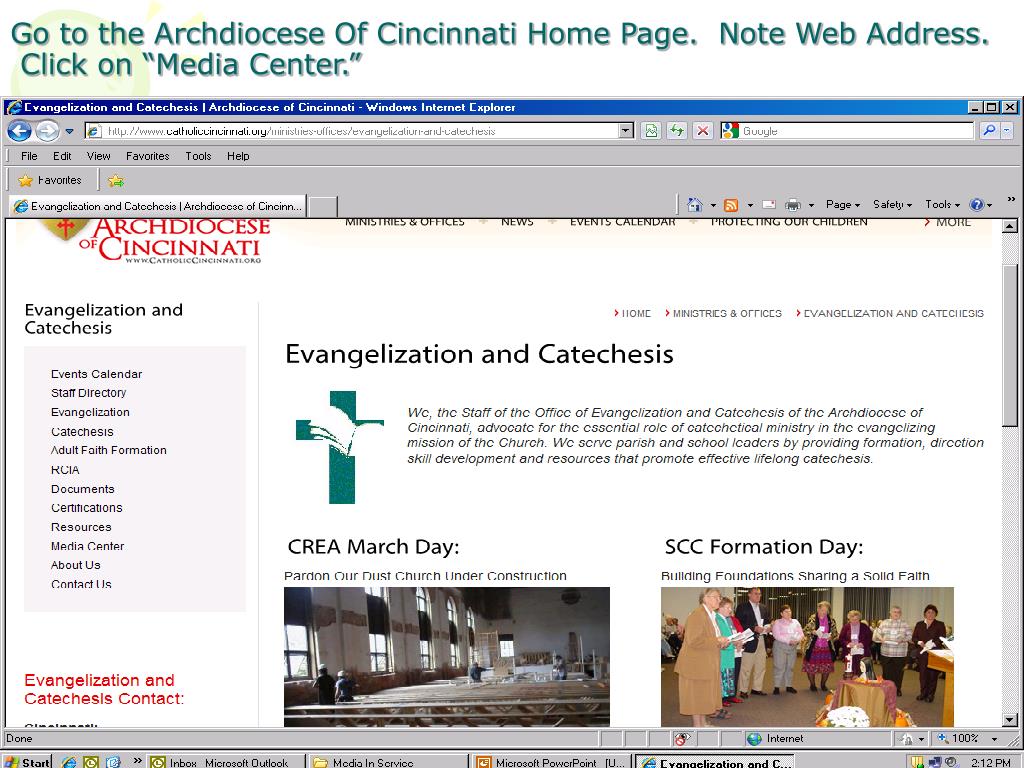Click the Print icon
Screen dimensions: 1024x768
pyautogui.click(x=793, y=205)
